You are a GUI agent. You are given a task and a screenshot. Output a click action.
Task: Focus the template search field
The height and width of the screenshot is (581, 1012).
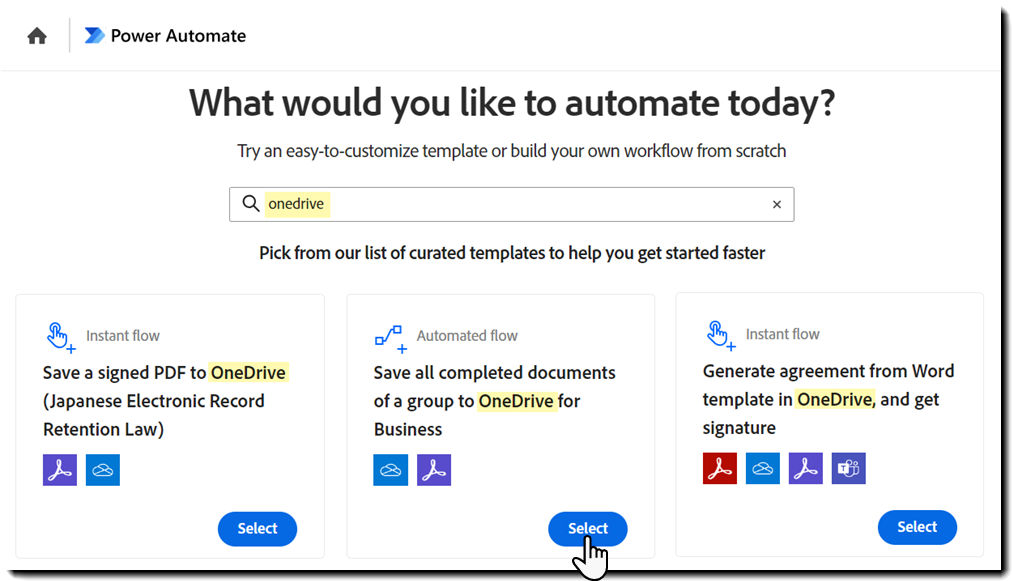pos(511,204)
